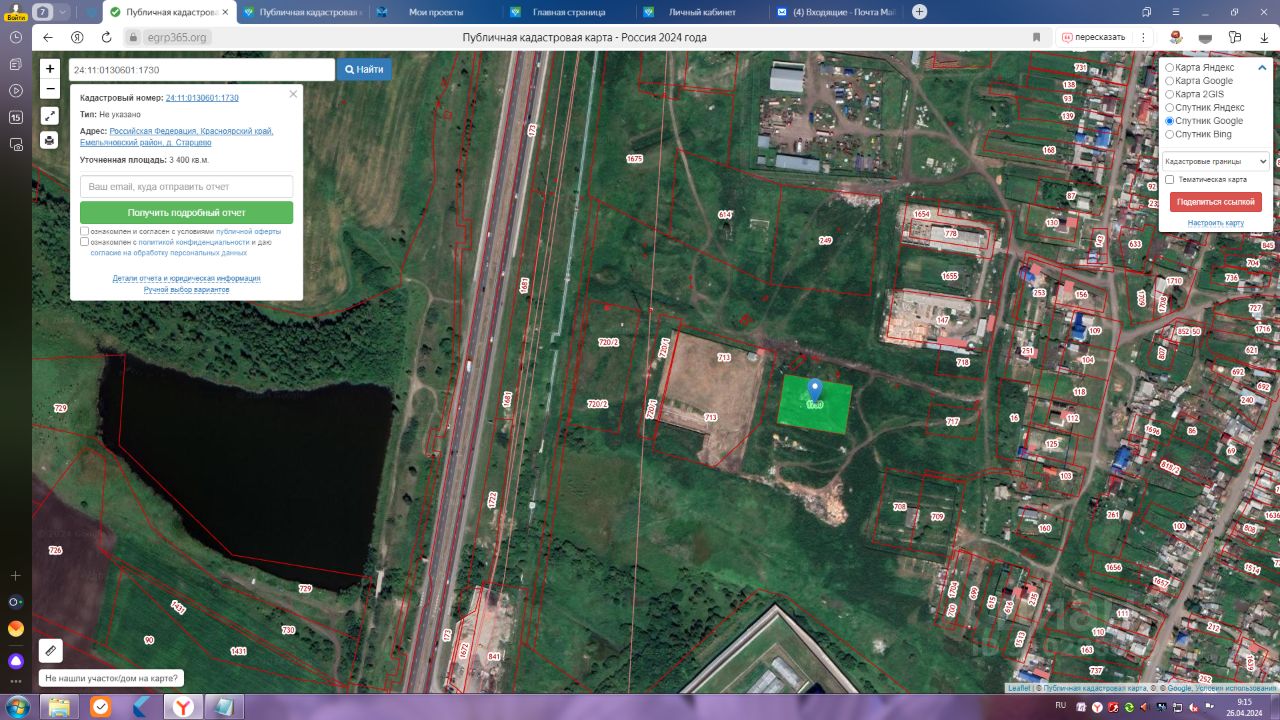Click the site lock security icon

click(x=133, y=37)
